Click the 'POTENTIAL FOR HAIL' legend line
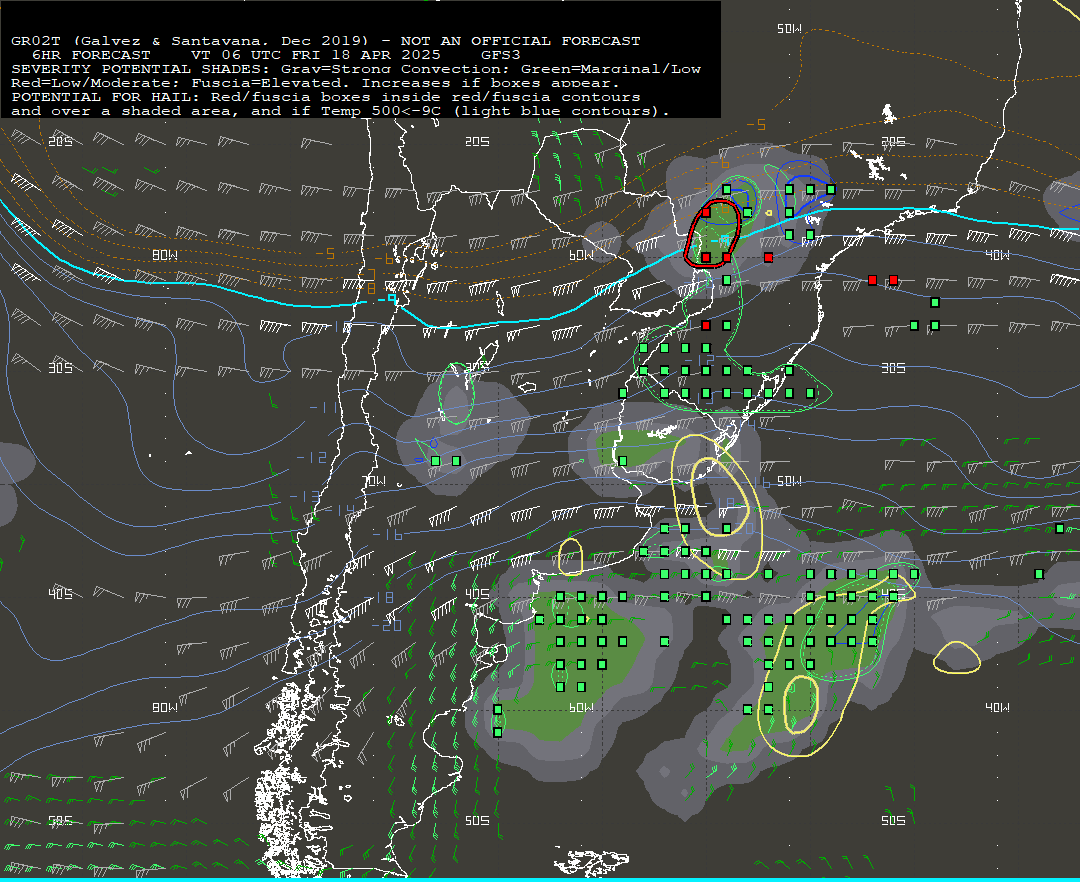 tap(326, 97)
